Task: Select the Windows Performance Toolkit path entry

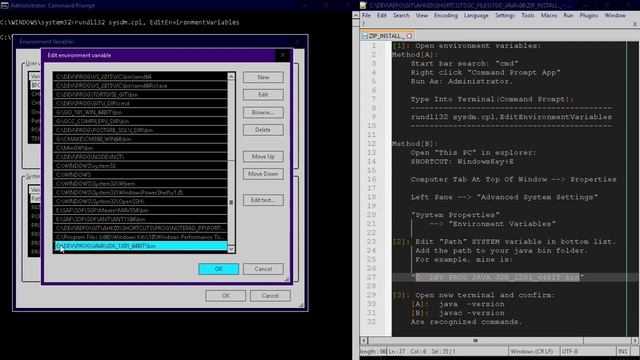Action: [x=140, y=237]
